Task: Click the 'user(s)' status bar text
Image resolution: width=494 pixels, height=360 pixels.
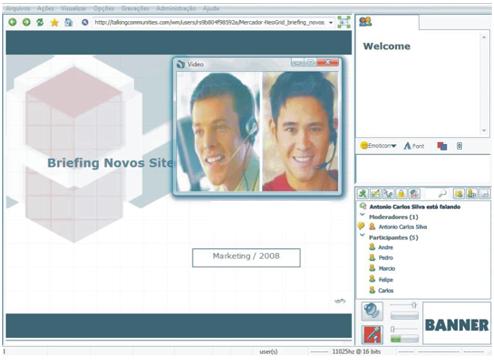Action: click(x=268, y=351)
